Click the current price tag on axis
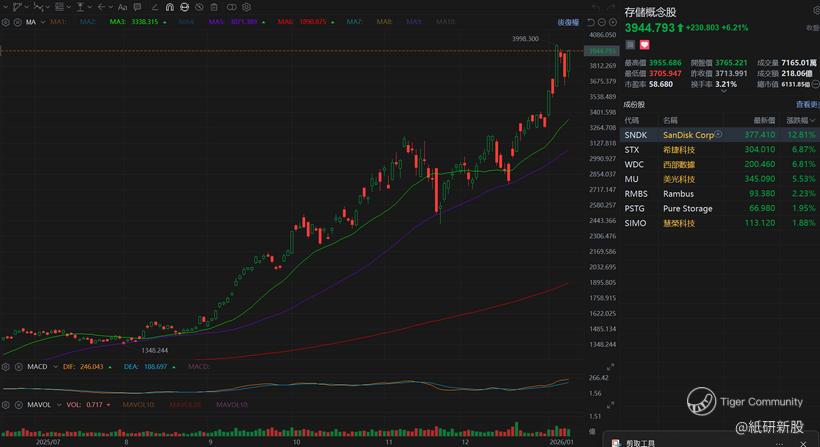Screen dimensions: 820x447 tap(602, 51)
